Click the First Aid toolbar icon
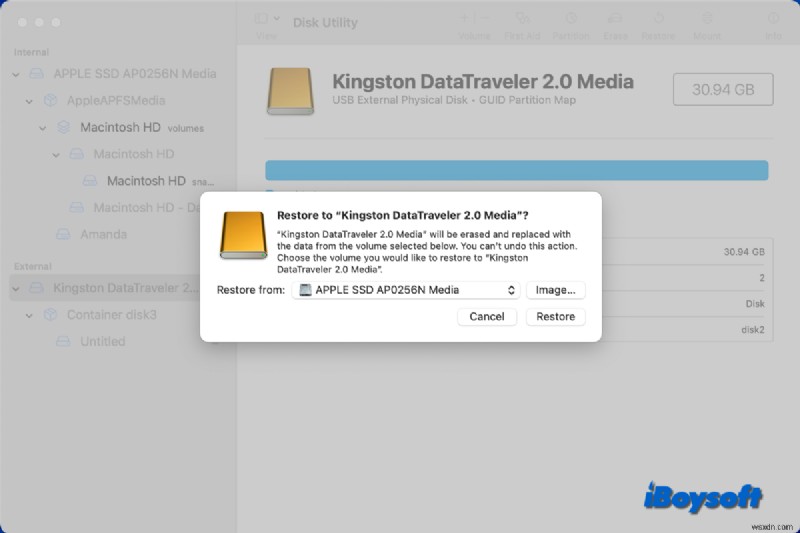The height and width of the screenshot is (533, 800). [522, 19]
